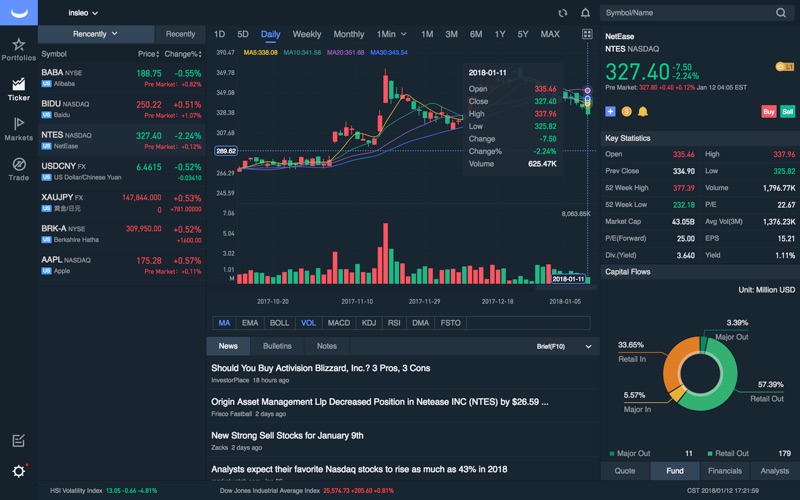This screenshot has height=500, width=800.
Task: Set chart range to 5Y
Action: point(523,34)
